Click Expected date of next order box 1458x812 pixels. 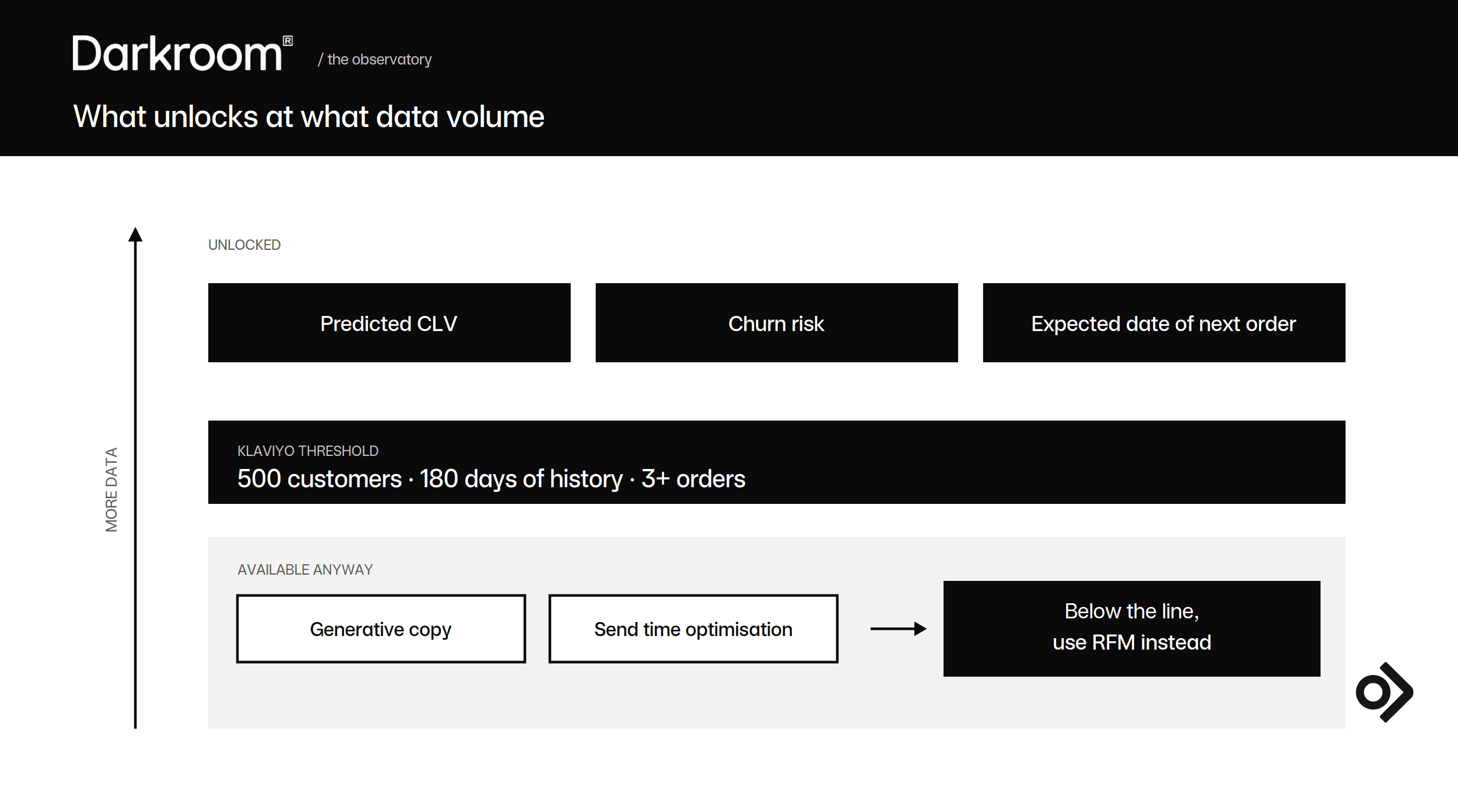coord(1164,323)
